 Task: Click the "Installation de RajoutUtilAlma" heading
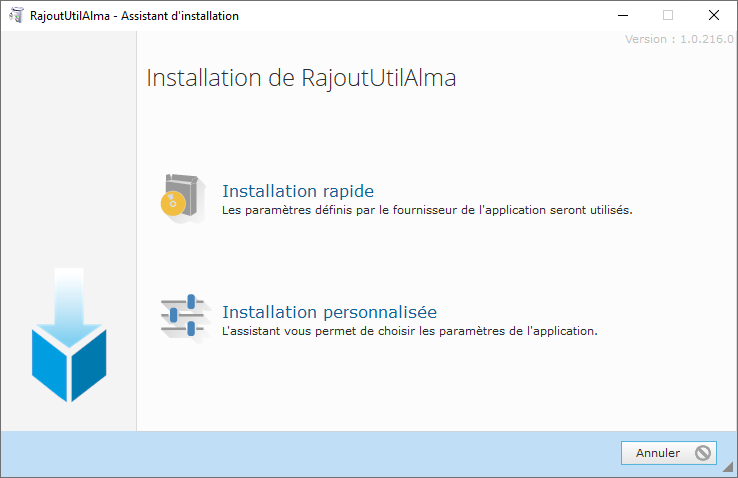[x=301, y=79]
